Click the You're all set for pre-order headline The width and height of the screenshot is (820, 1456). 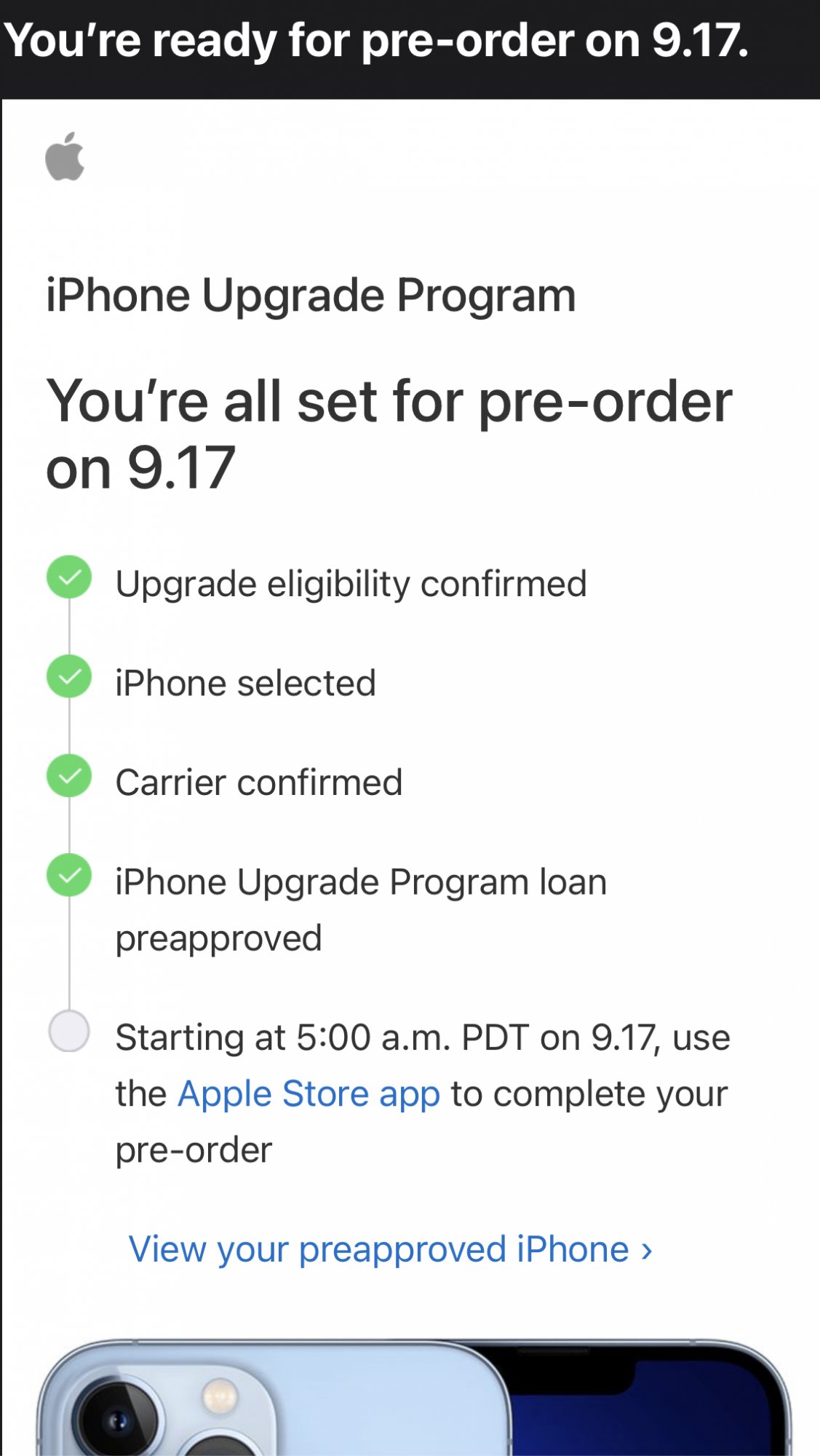[389, 434]
